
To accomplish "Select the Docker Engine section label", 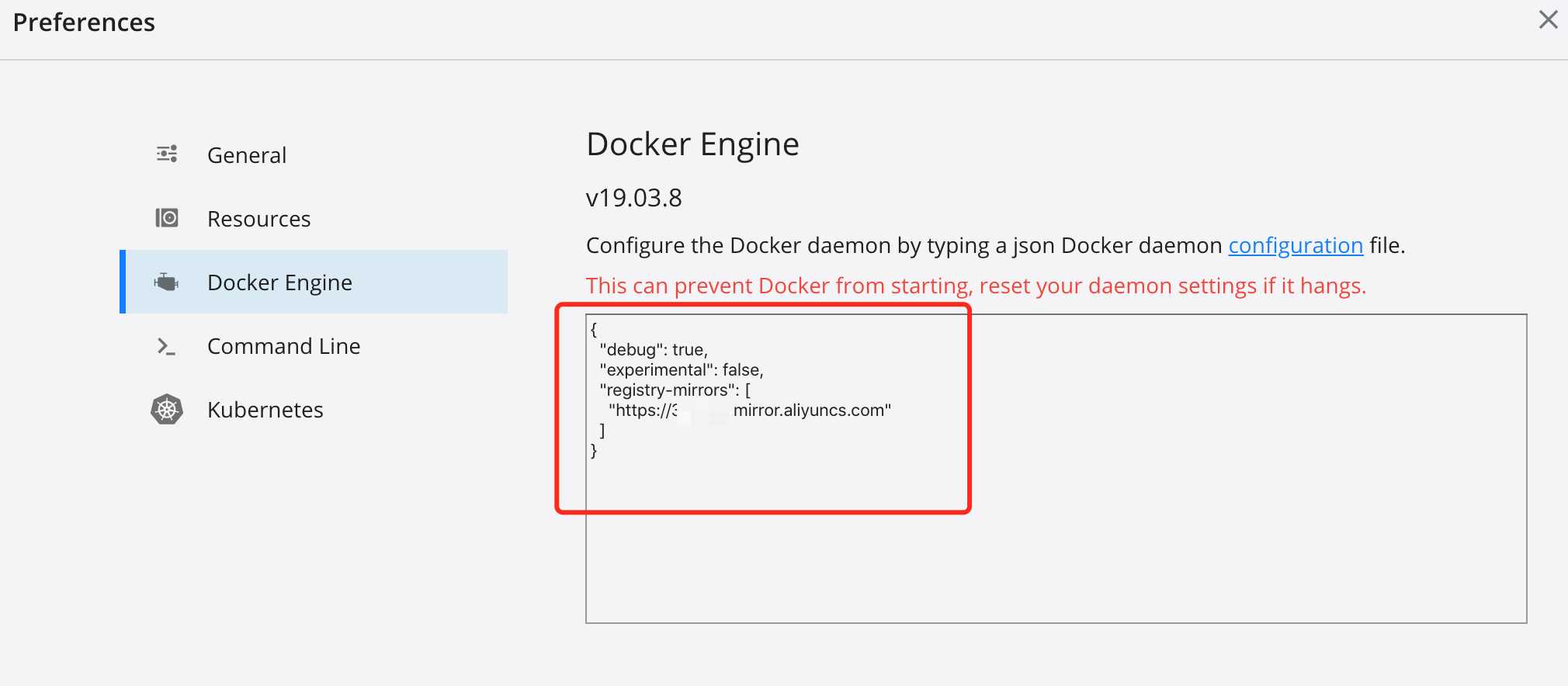I will pos(279,282).
